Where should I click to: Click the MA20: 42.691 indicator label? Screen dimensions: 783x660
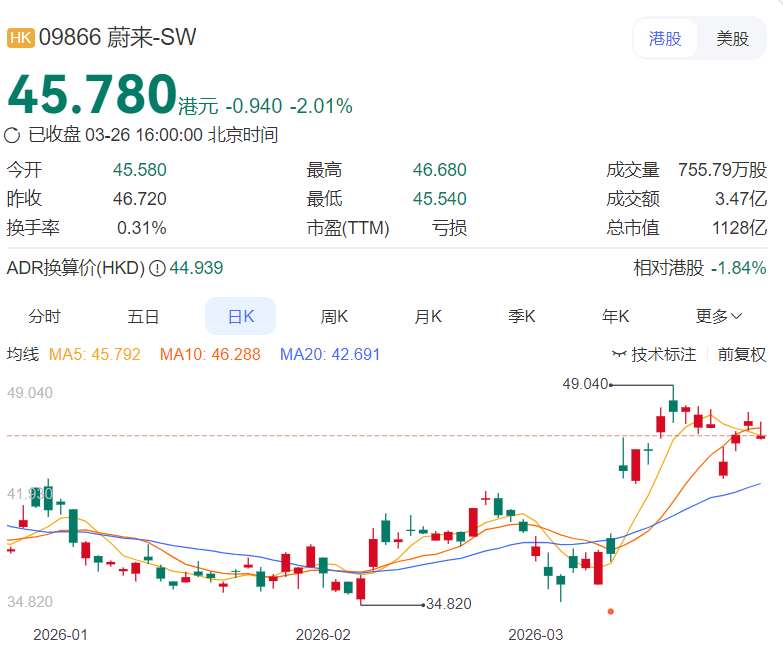330,354
